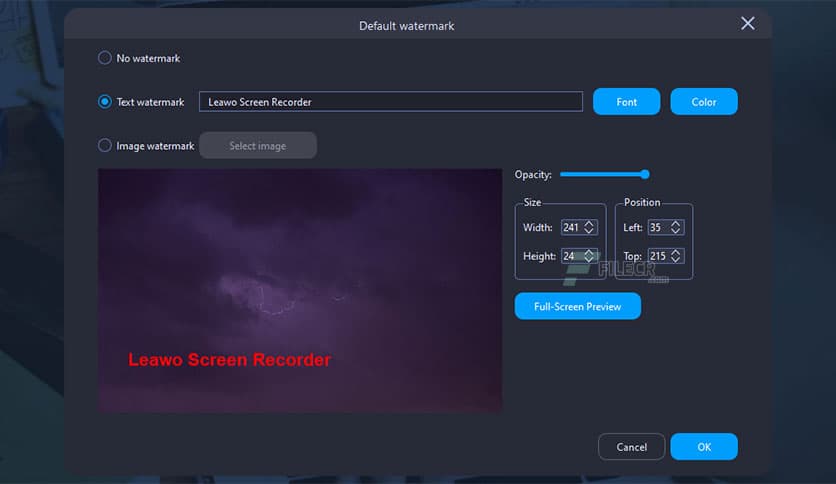Adjust the Opacity slider handle
Viewport: 836px width, 484px height.
coord(645,174)
